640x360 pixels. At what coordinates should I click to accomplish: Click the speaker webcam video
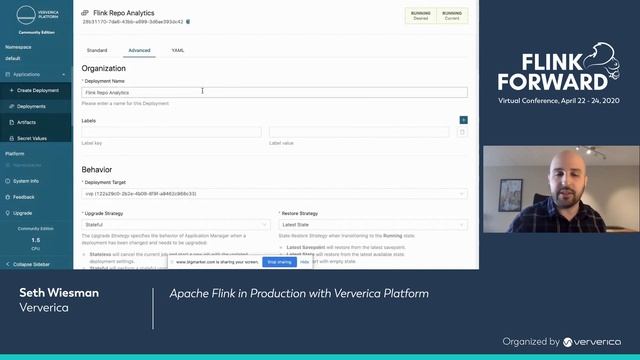(561, 189)
